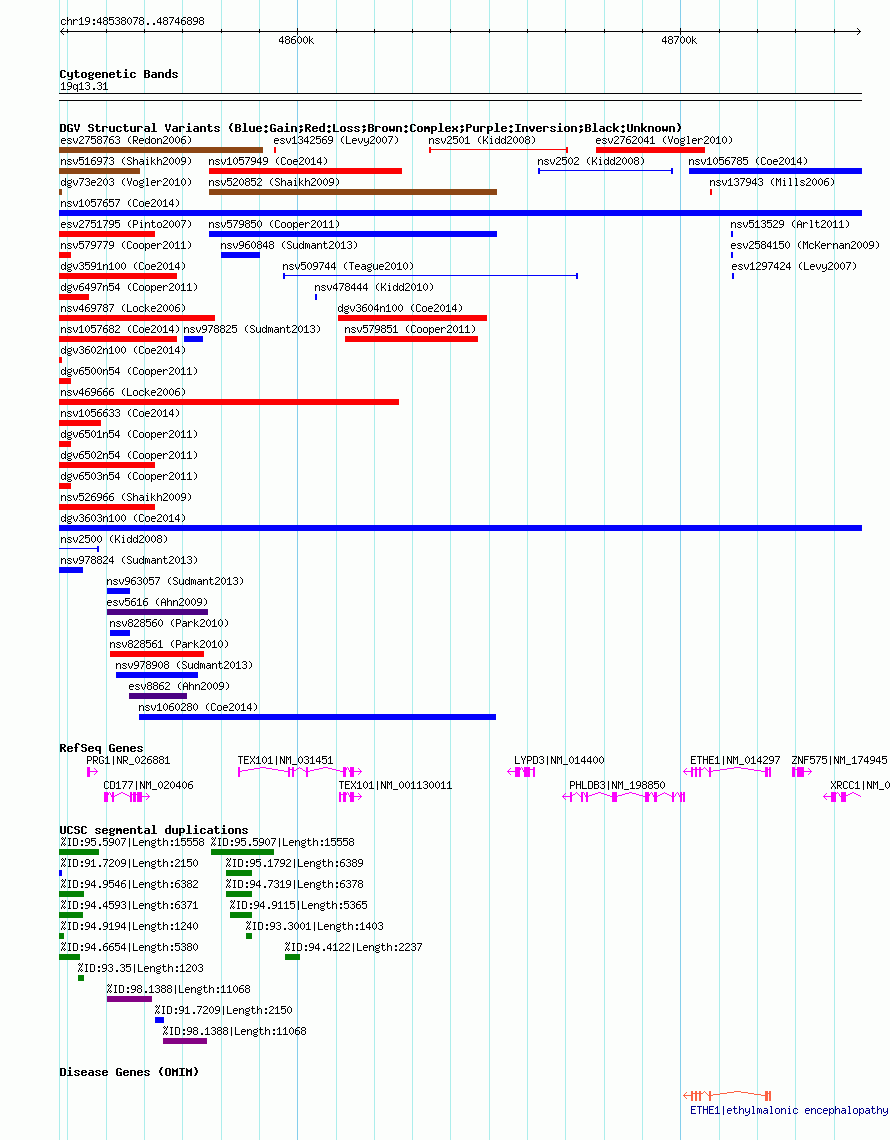Select nsv513529 (Arlt2011) label
This screenshot has height=1140, width=890.
[790, 225]
